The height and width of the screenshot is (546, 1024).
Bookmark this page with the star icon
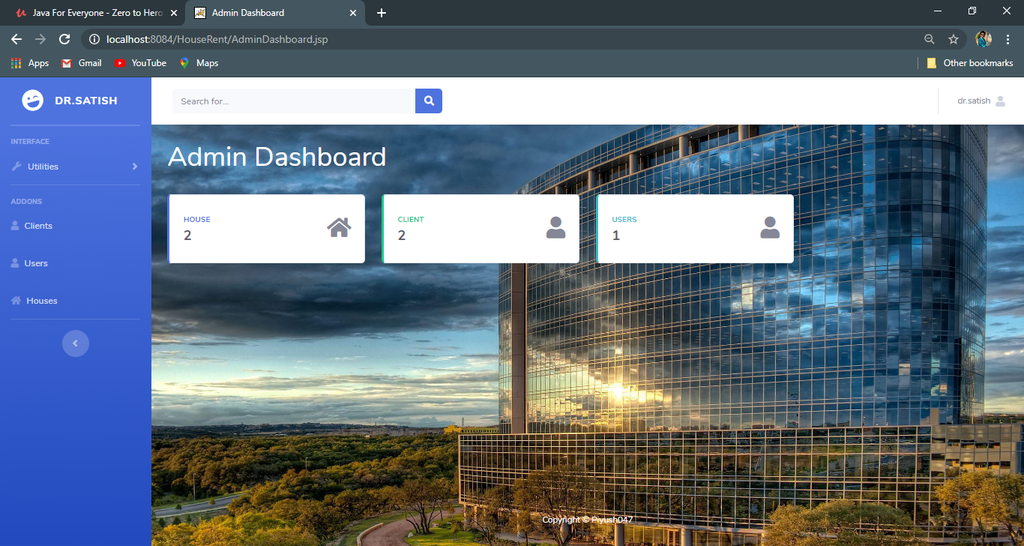953,39
